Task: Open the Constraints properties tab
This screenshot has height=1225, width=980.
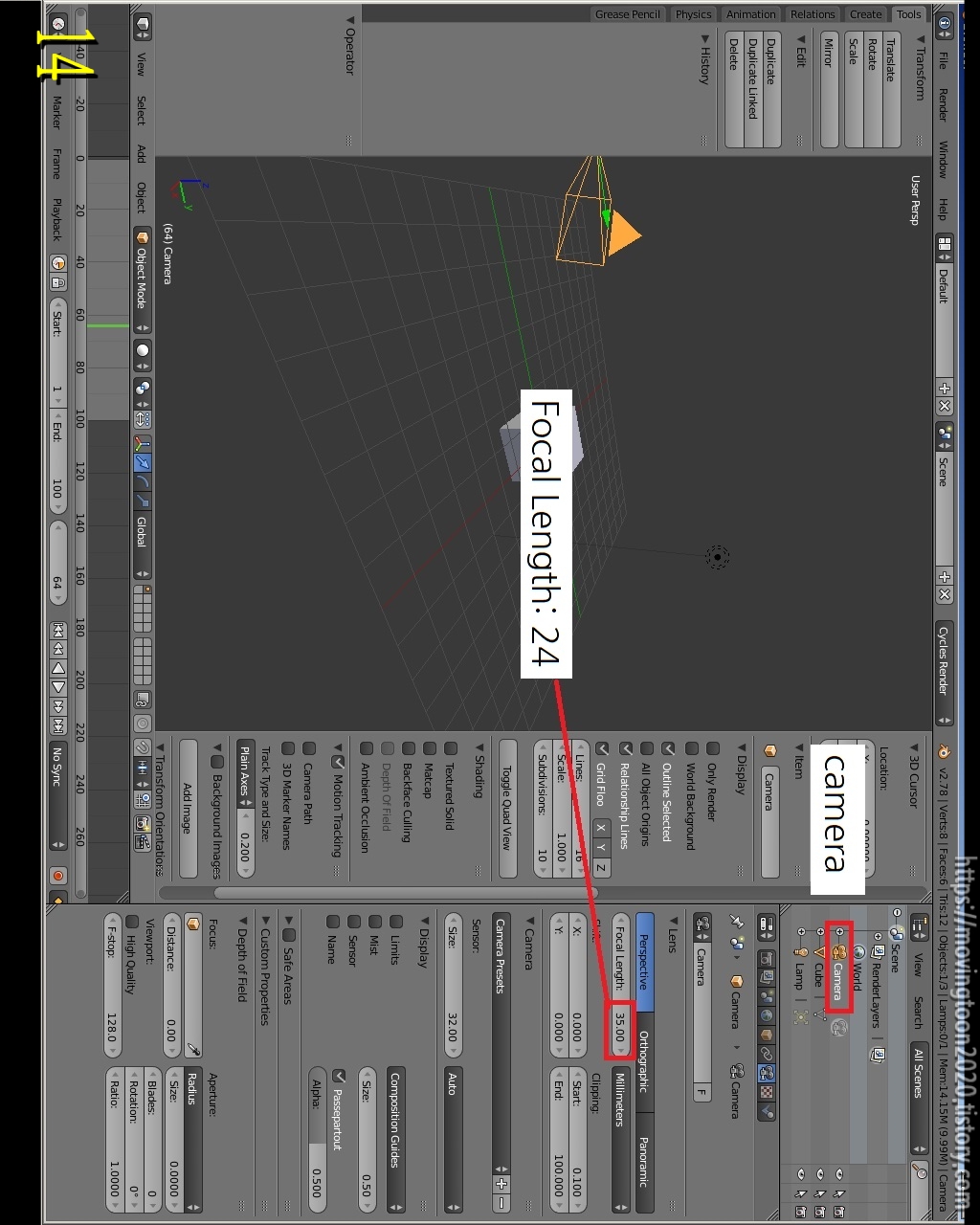Action: tap(767, 1054)
